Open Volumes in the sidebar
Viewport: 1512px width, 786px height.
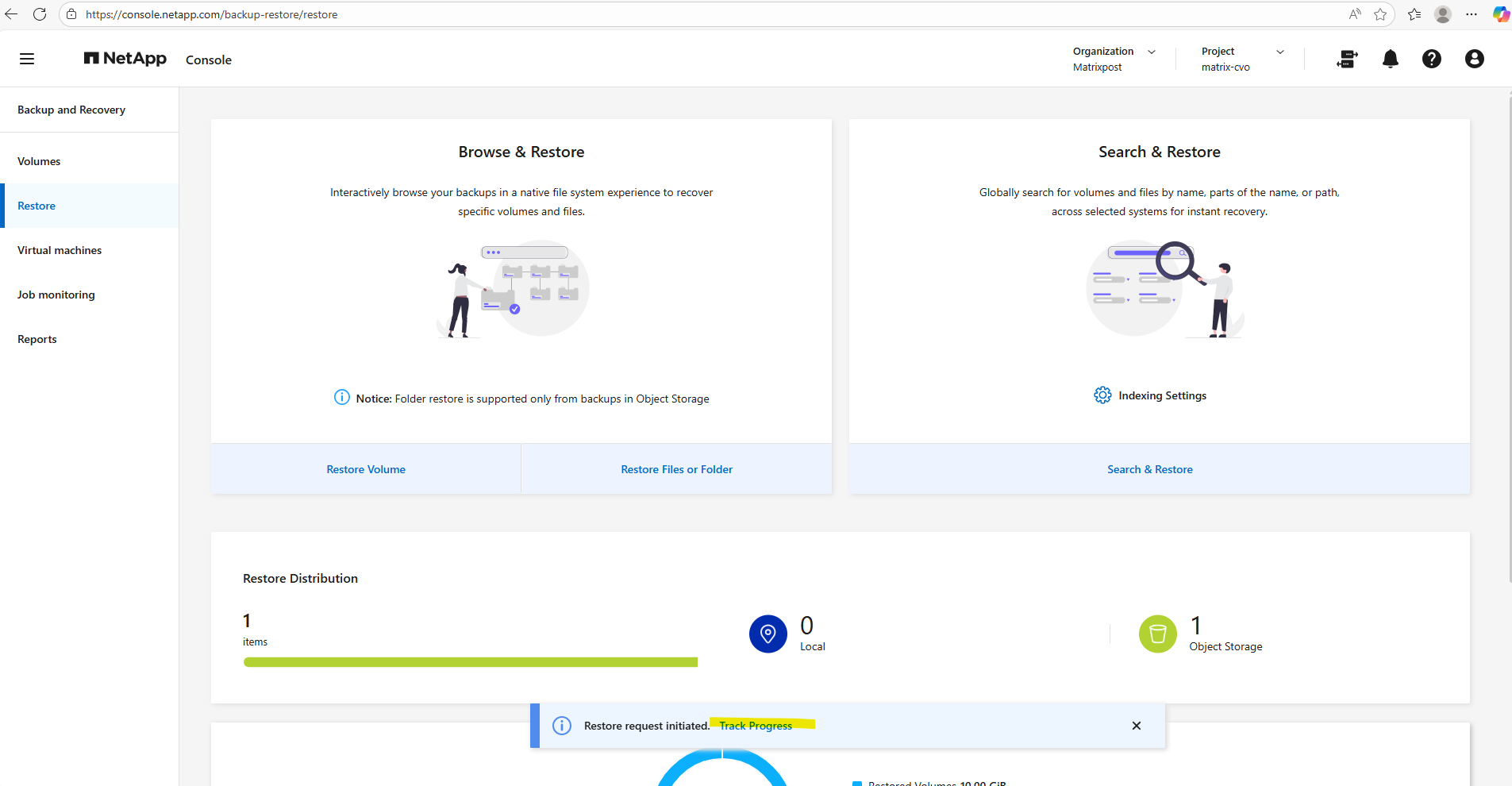coord(39,161)
